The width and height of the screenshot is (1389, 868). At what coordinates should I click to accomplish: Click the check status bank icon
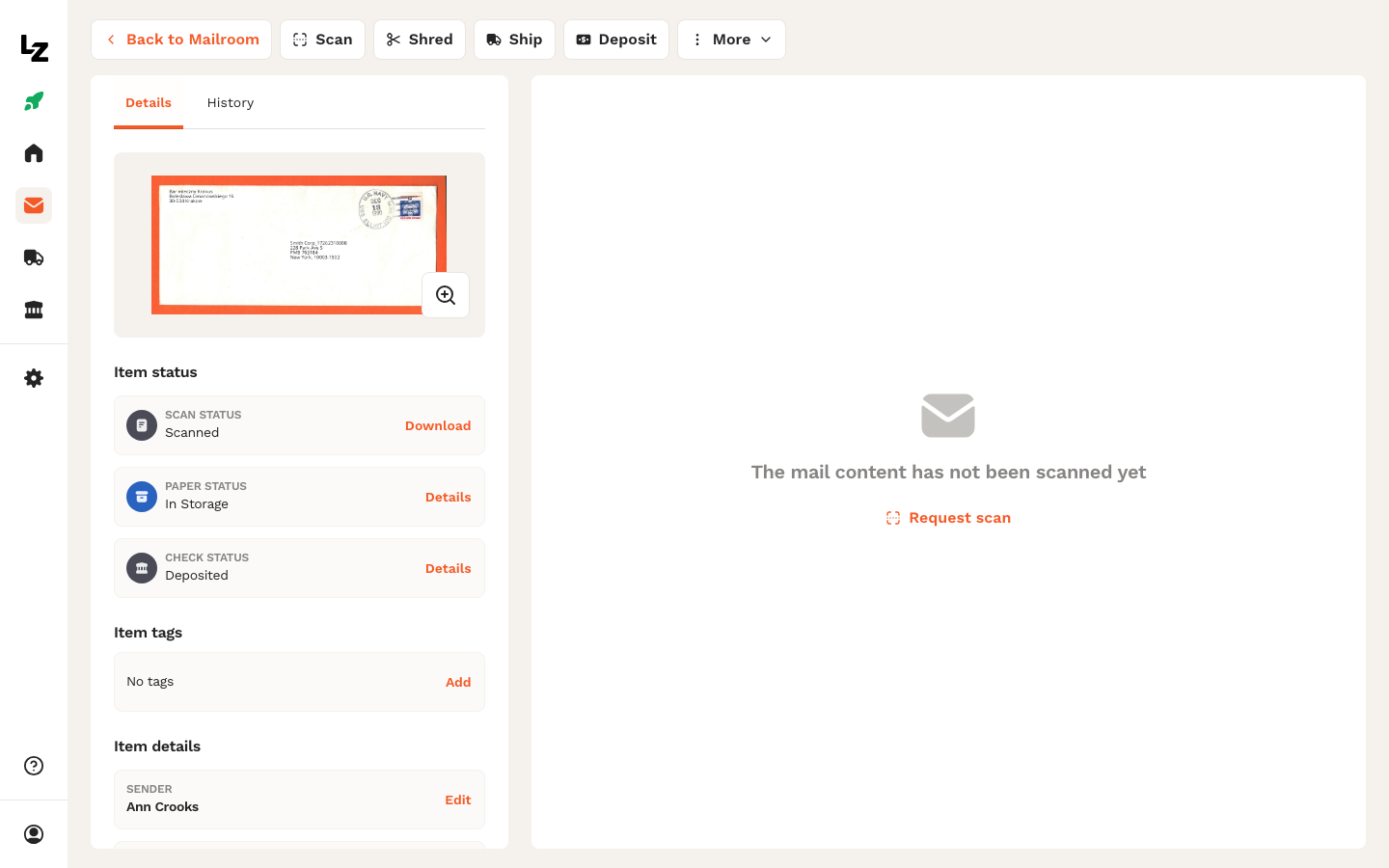coord(142,568)
